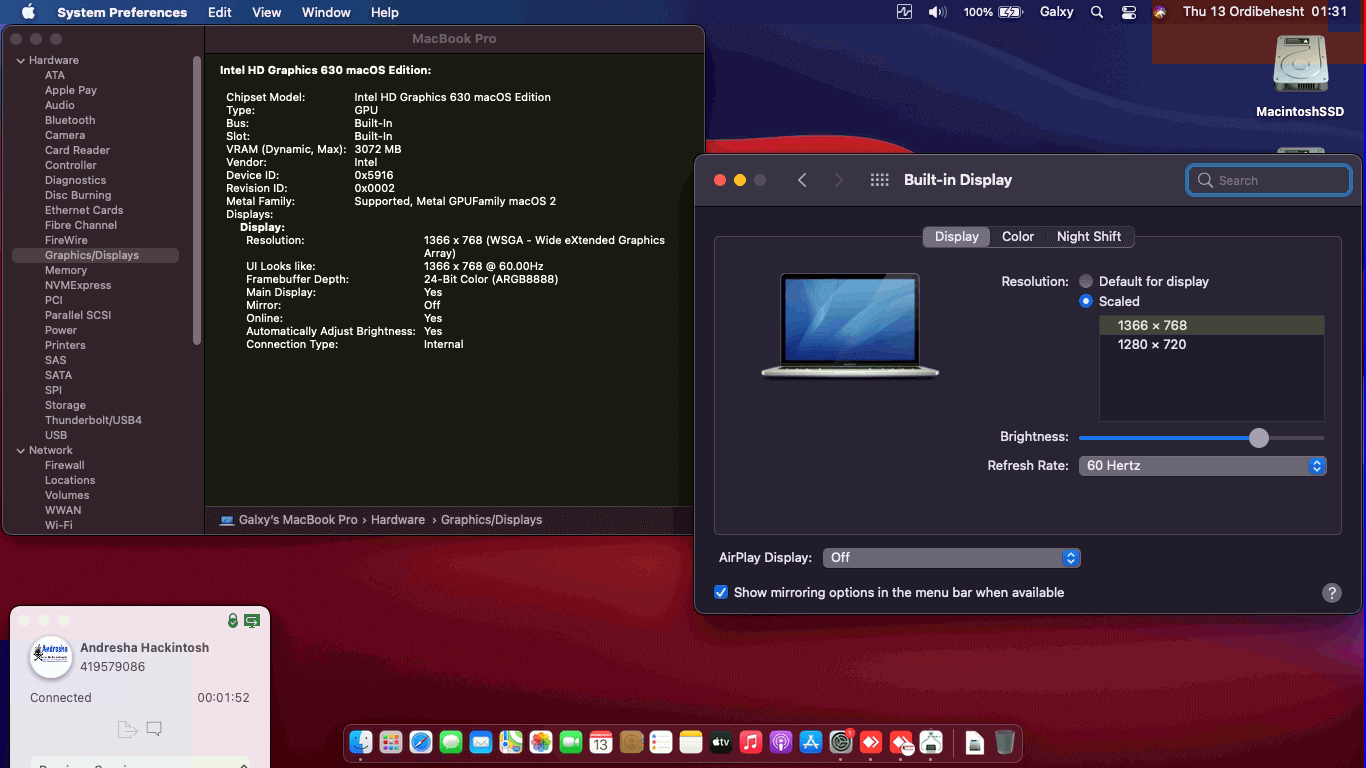The width and height of the screenshot is (1366, 768).
Task: Click System Information sidebar scrollbar
Action: 197,200
